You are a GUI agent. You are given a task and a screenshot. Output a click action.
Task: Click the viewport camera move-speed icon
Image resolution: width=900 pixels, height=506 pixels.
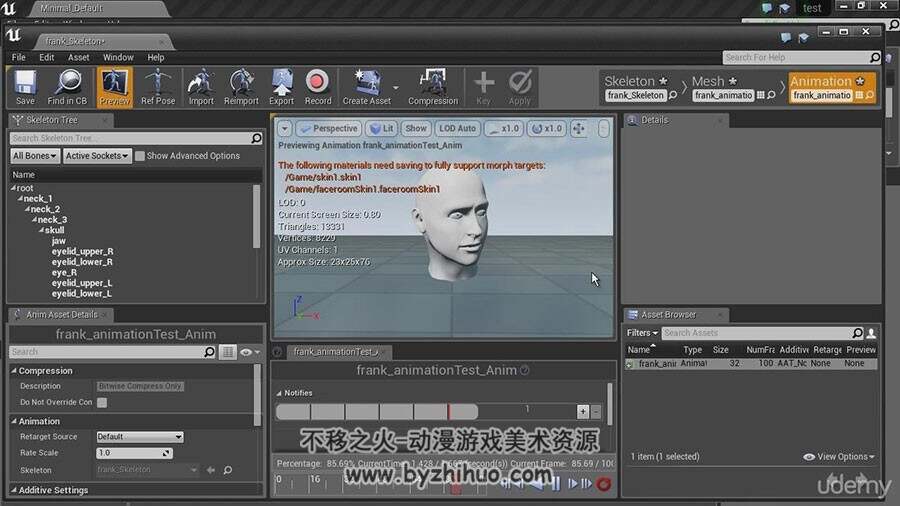pos(579,129)
